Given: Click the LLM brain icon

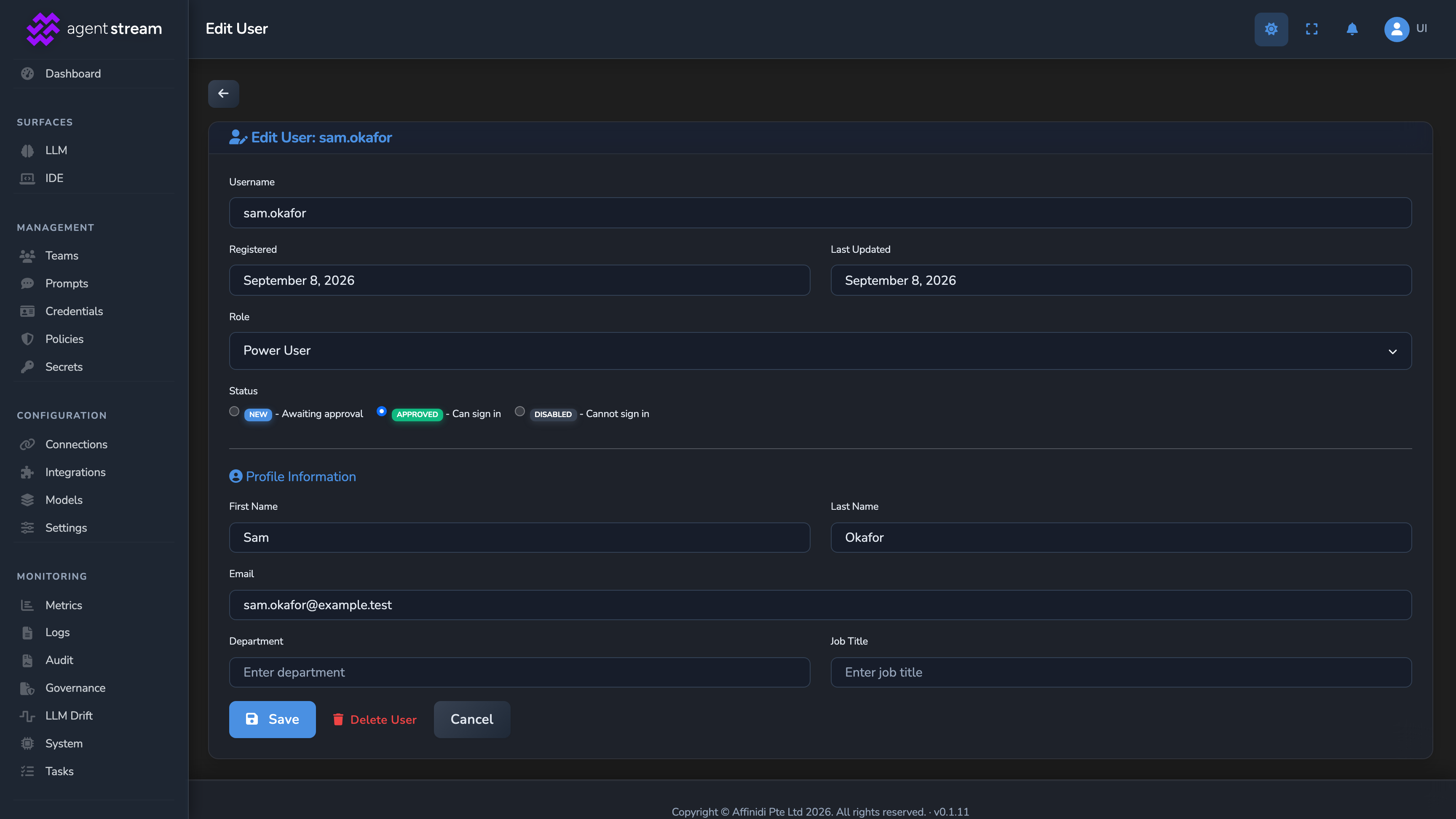Looking at the screenshot, I should pos(27,150).
